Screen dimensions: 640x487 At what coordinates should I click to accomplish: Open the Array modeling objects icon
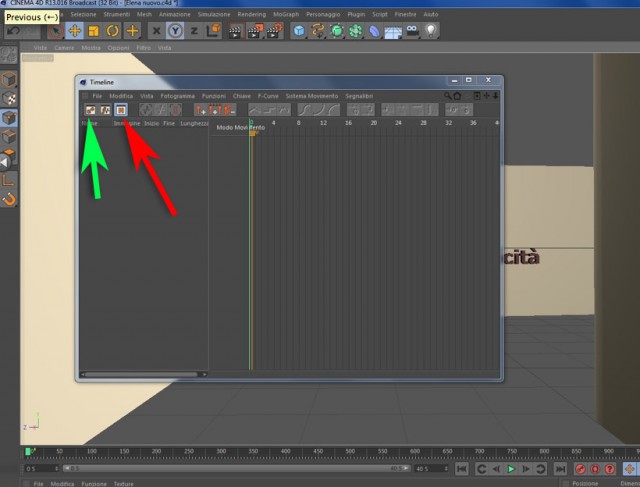pos(356,31)
